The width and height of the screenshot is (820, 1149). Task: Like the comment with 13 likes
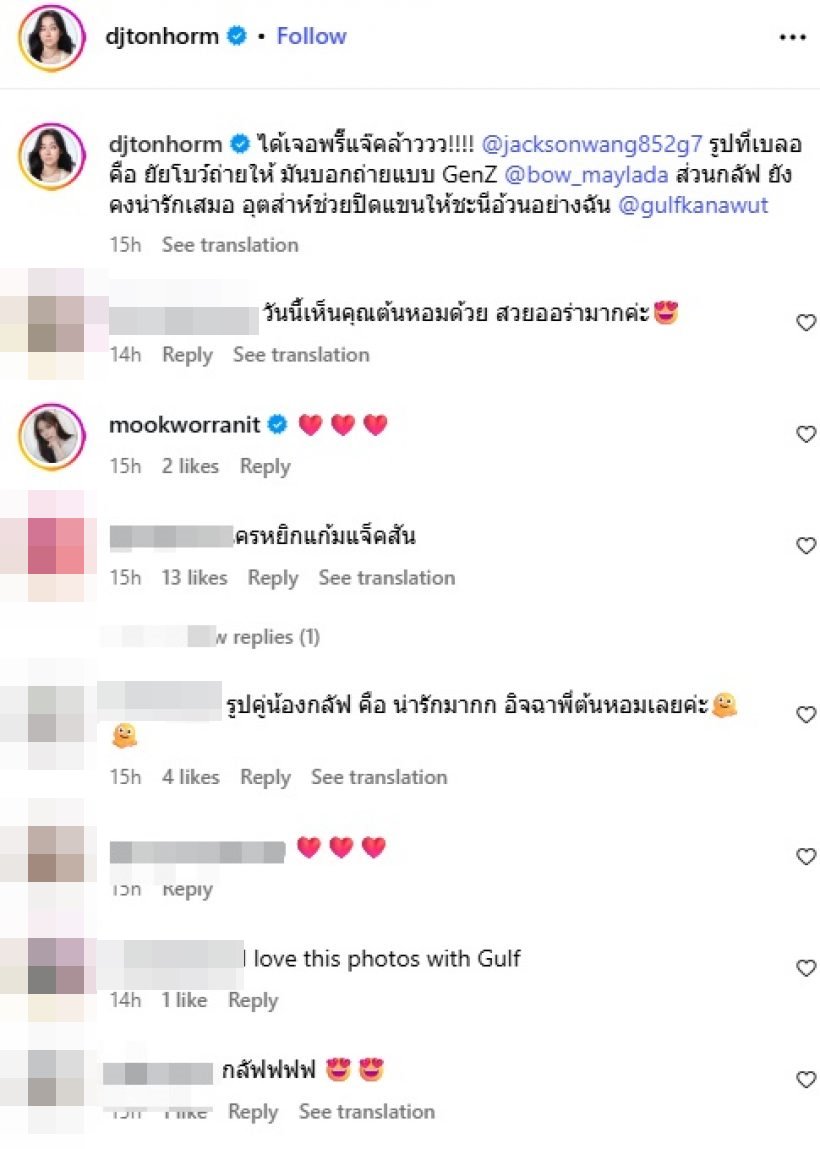tap(806, 545)
